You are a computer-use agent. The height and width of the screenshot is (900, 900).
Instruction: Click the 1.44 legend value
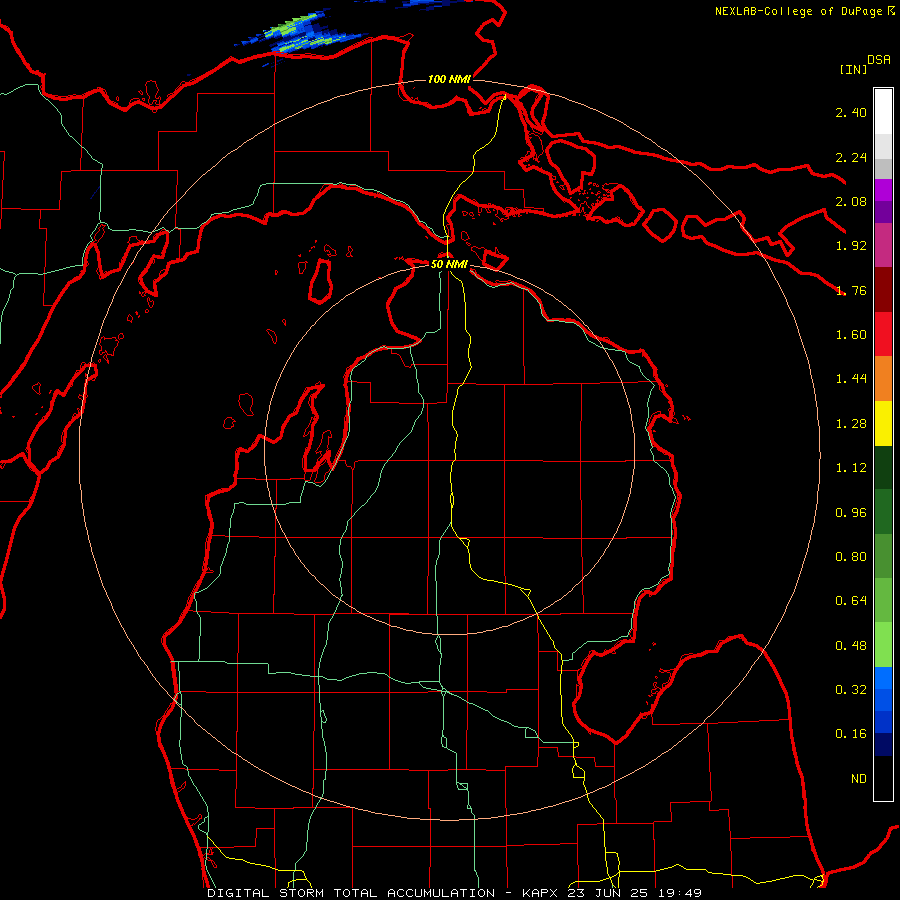[x=851, y=379]
